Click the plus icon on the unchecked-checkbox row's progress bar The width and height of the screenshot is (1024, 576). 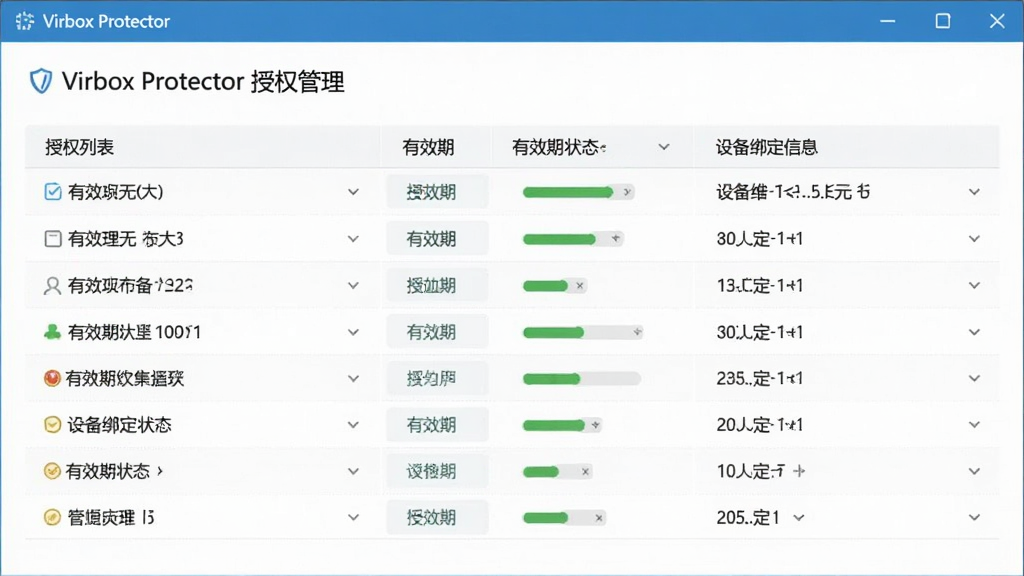point(616,238)
